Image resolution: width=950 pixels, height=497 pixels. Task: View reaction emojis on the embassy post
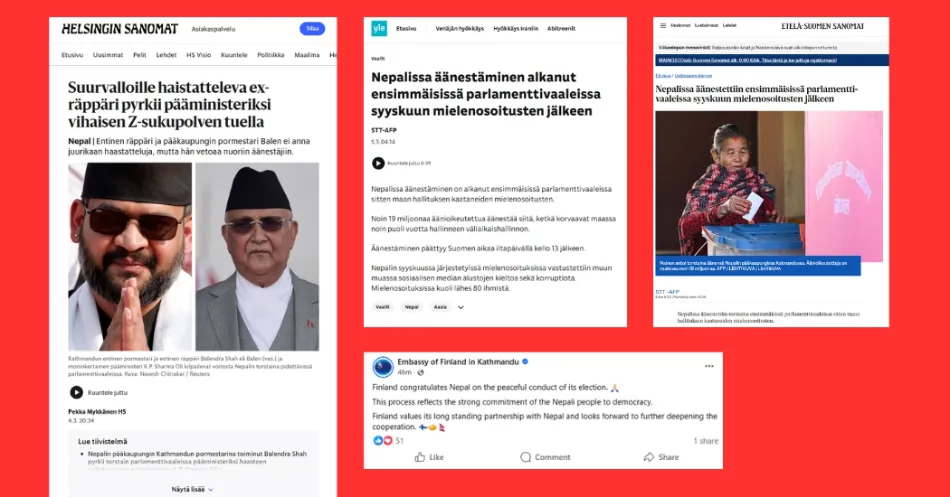(383, 441)
